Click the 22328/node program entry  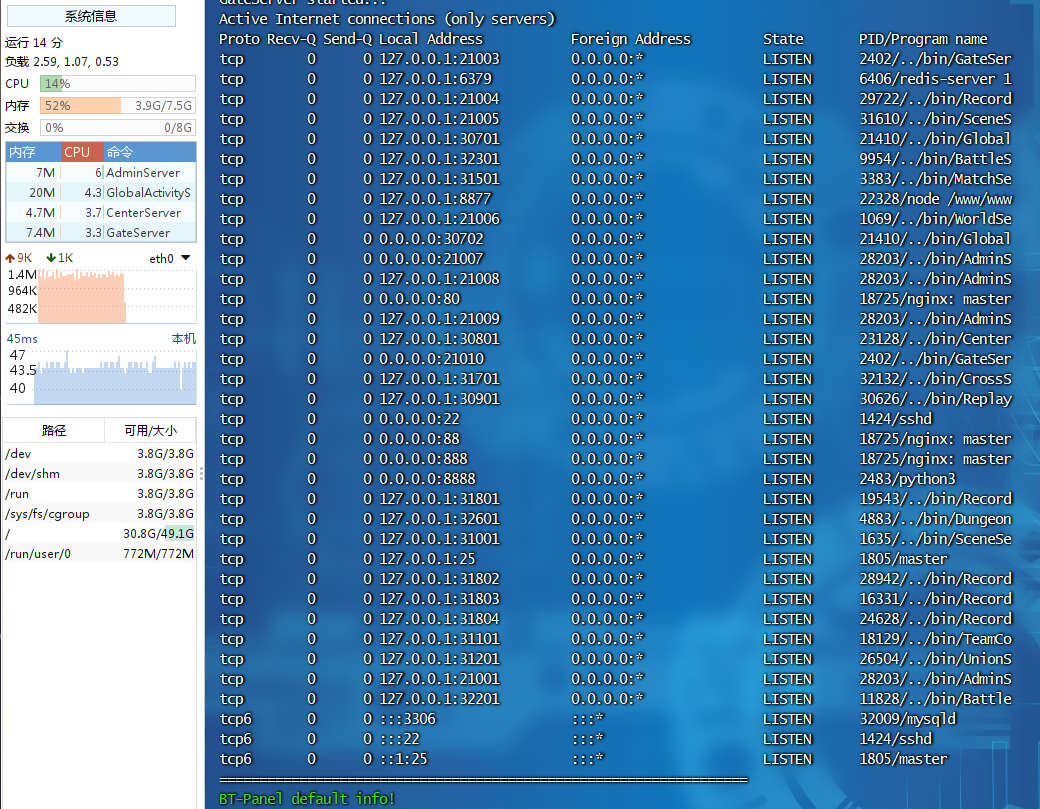tap(936, 198)
